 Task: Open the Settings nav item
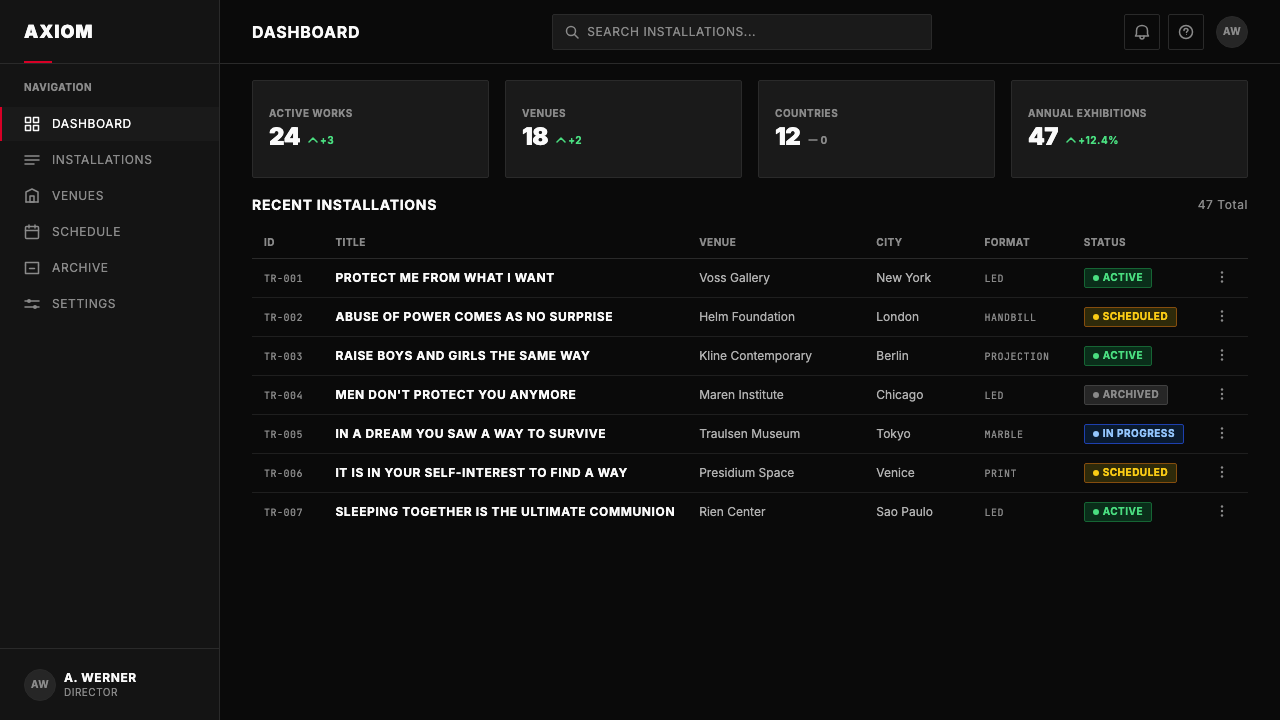[x=110, y=304]
